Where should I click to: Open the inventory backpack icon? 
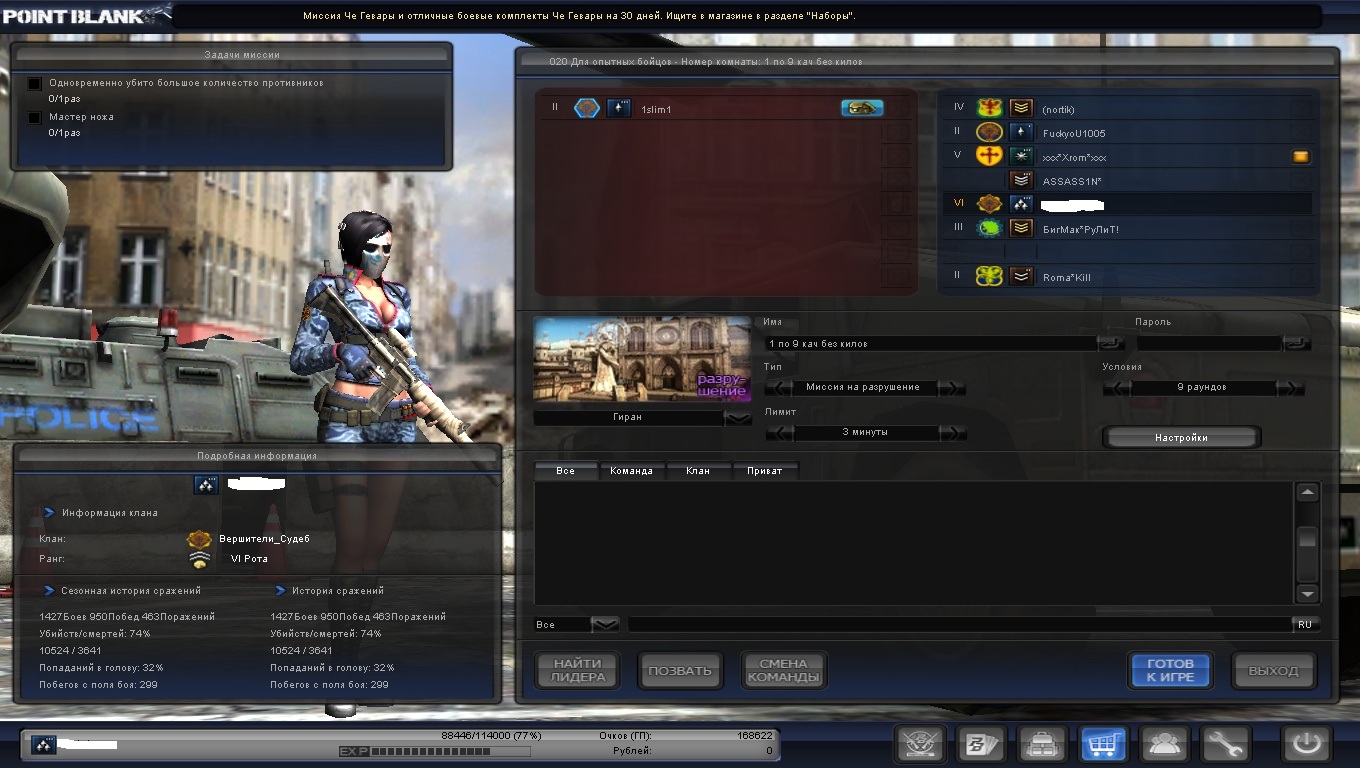pos(1042,744)
